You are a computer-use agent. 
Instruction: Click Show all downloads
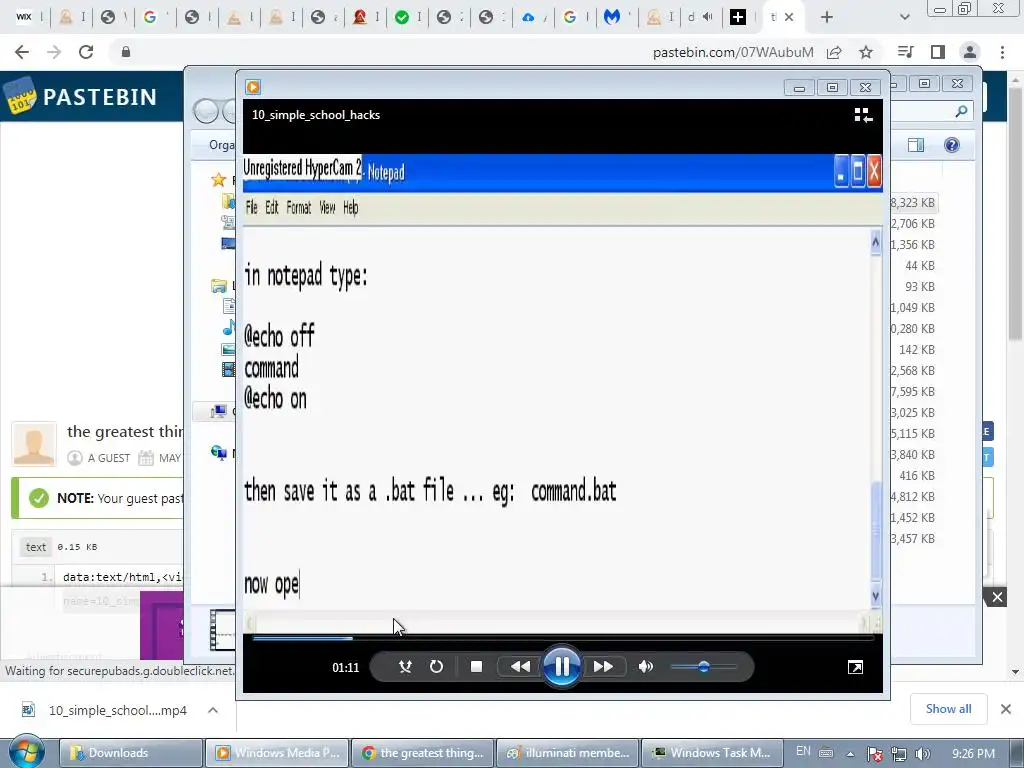tap(948, 709)
